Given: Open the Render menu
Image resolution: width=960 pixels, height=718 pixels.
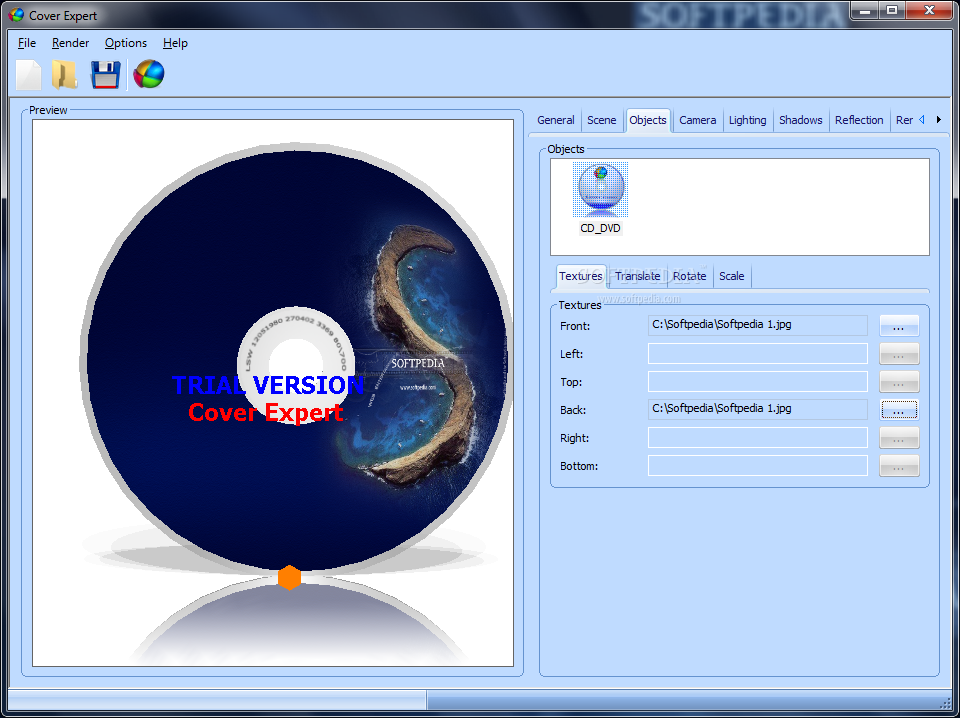Looking at the screenshot, I should (x=70, y=43).
